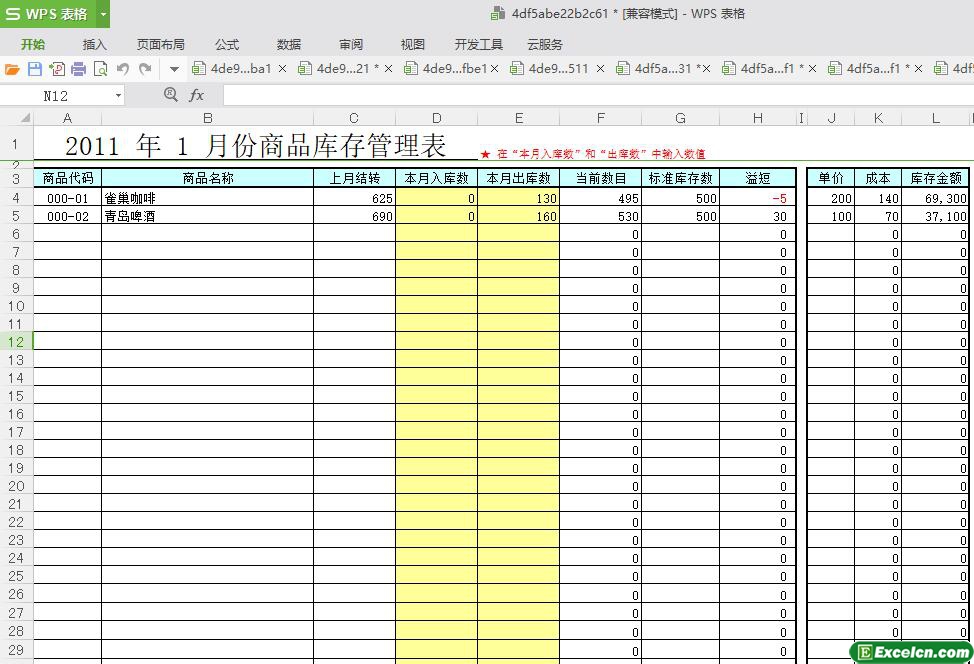
Task: Select the cell with value 625
Action: coord(354,198)
